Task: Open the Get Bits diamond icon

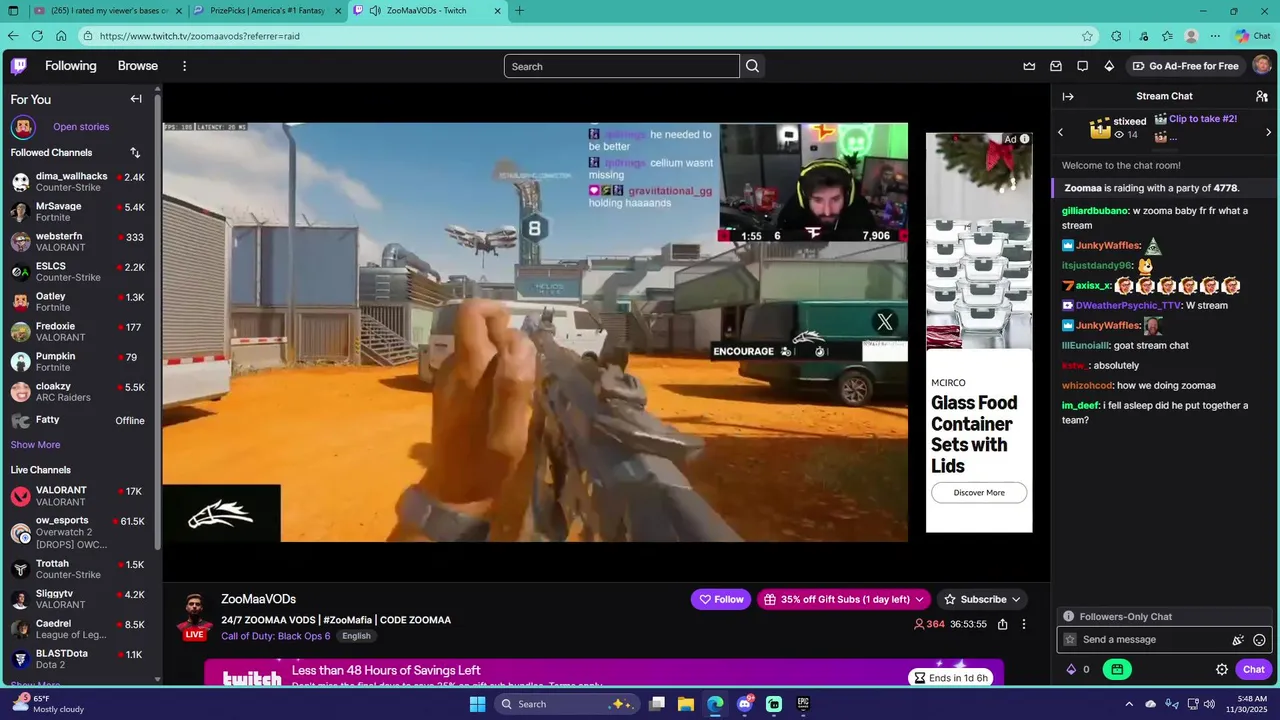Action: pyautogui.click(x=1109, y=66)
